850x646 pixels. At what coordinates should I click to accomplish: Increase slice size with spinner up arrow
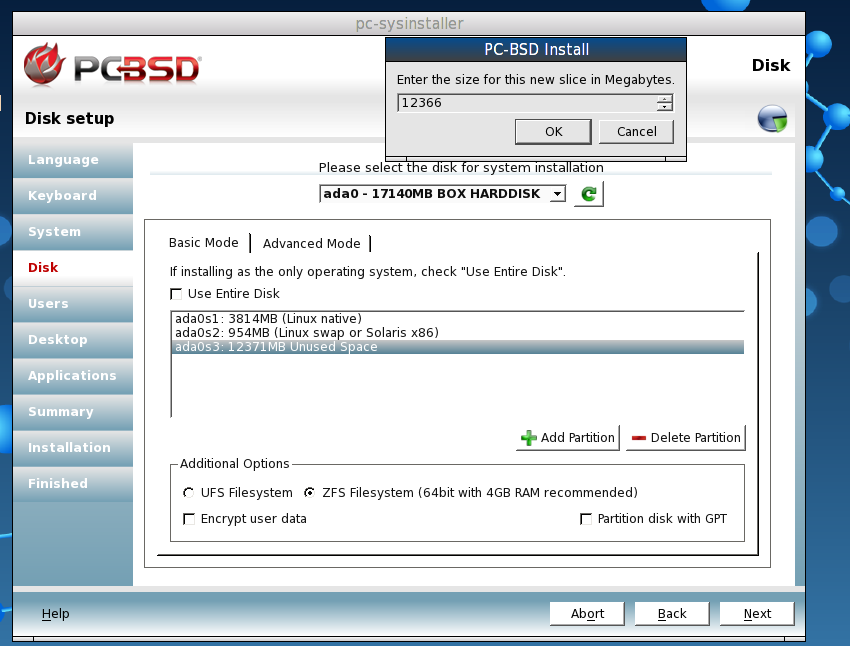pyautogui.click(x=665, y=99)
